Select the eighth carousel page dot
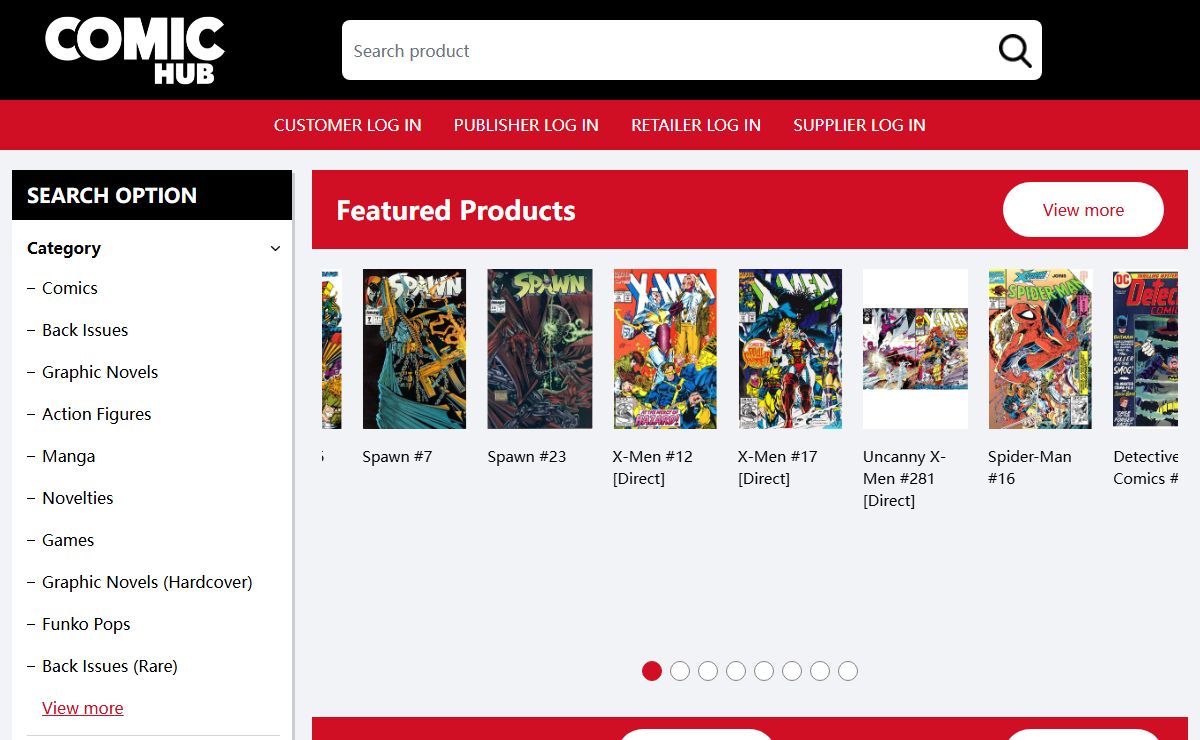Screen dimensions: 1200x740 click(x=848, y=671)
